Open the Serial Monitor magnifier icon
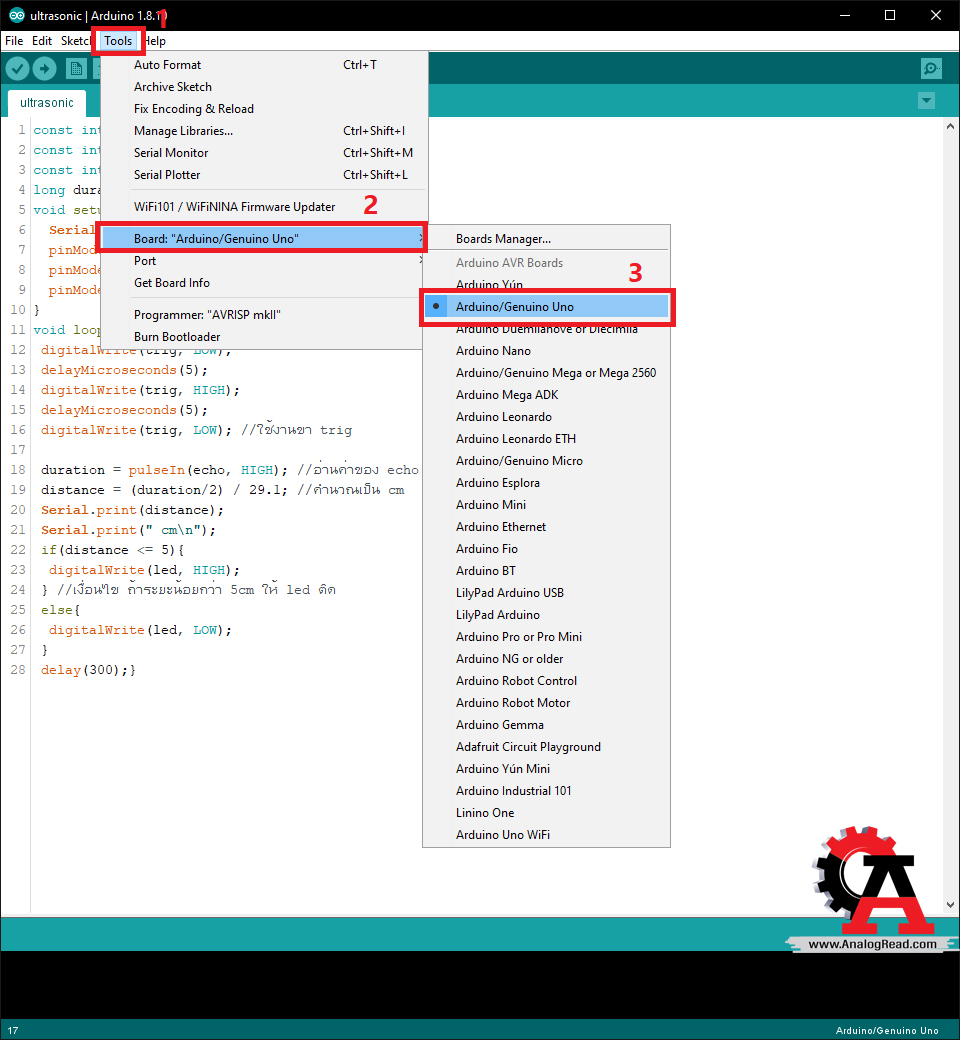960x1040 pixels. pos(931,68)
